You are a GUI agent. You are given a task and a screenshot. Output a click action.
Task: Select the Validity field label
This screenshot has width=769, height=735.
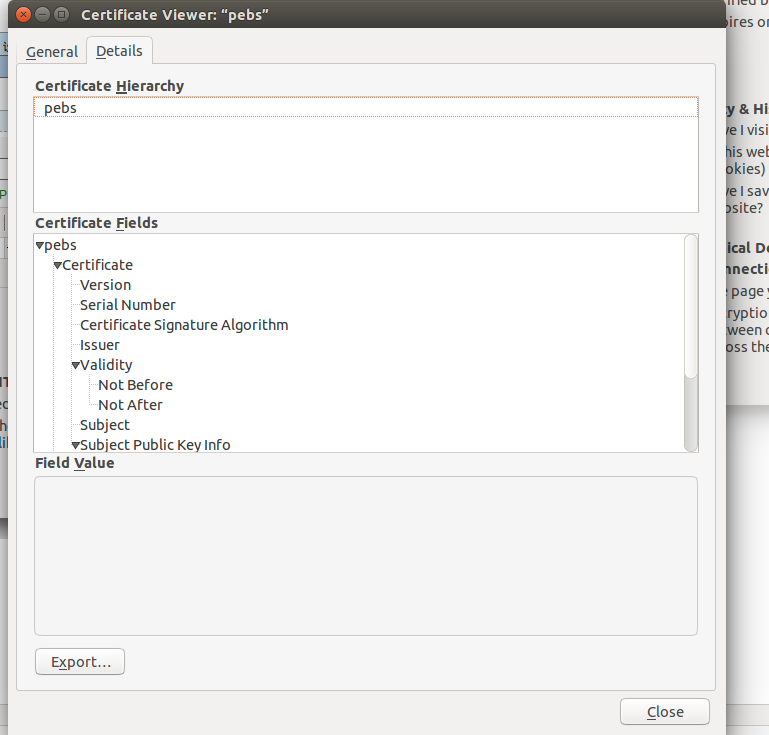(106, 365)
